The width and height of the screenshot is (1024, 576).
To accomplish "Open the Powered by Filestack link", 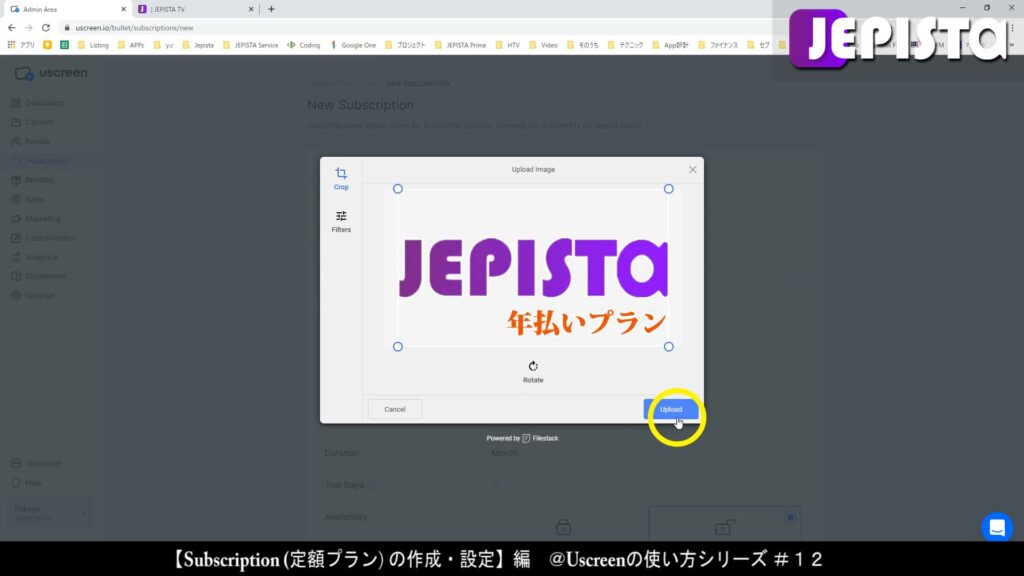I will 522,438.
